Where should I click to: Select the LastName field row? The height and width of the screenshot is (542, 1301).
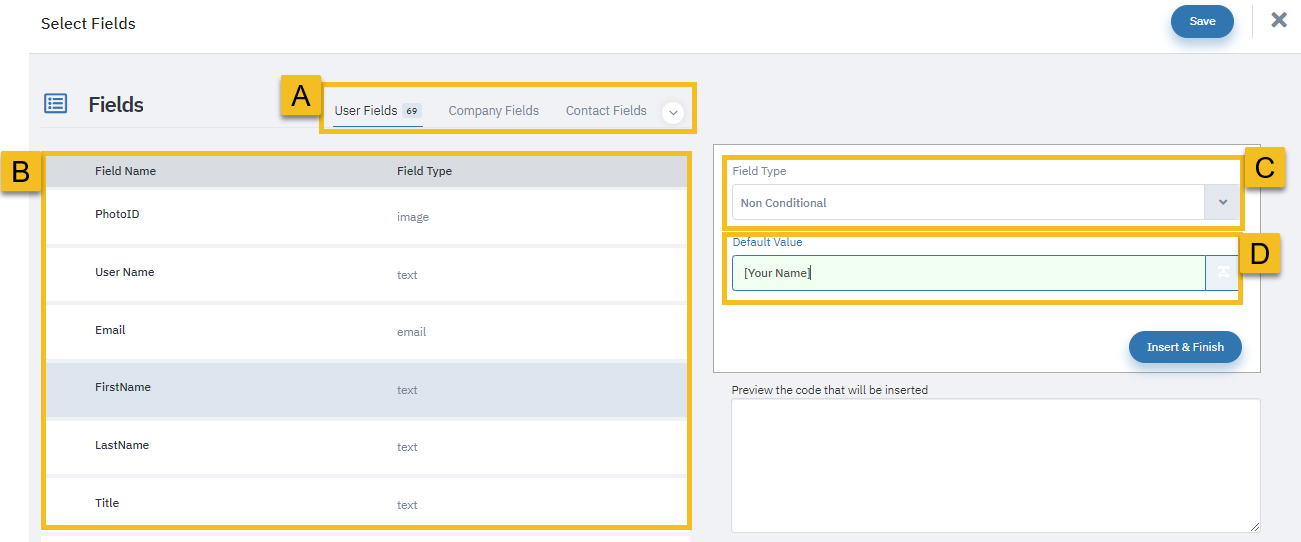366,446
